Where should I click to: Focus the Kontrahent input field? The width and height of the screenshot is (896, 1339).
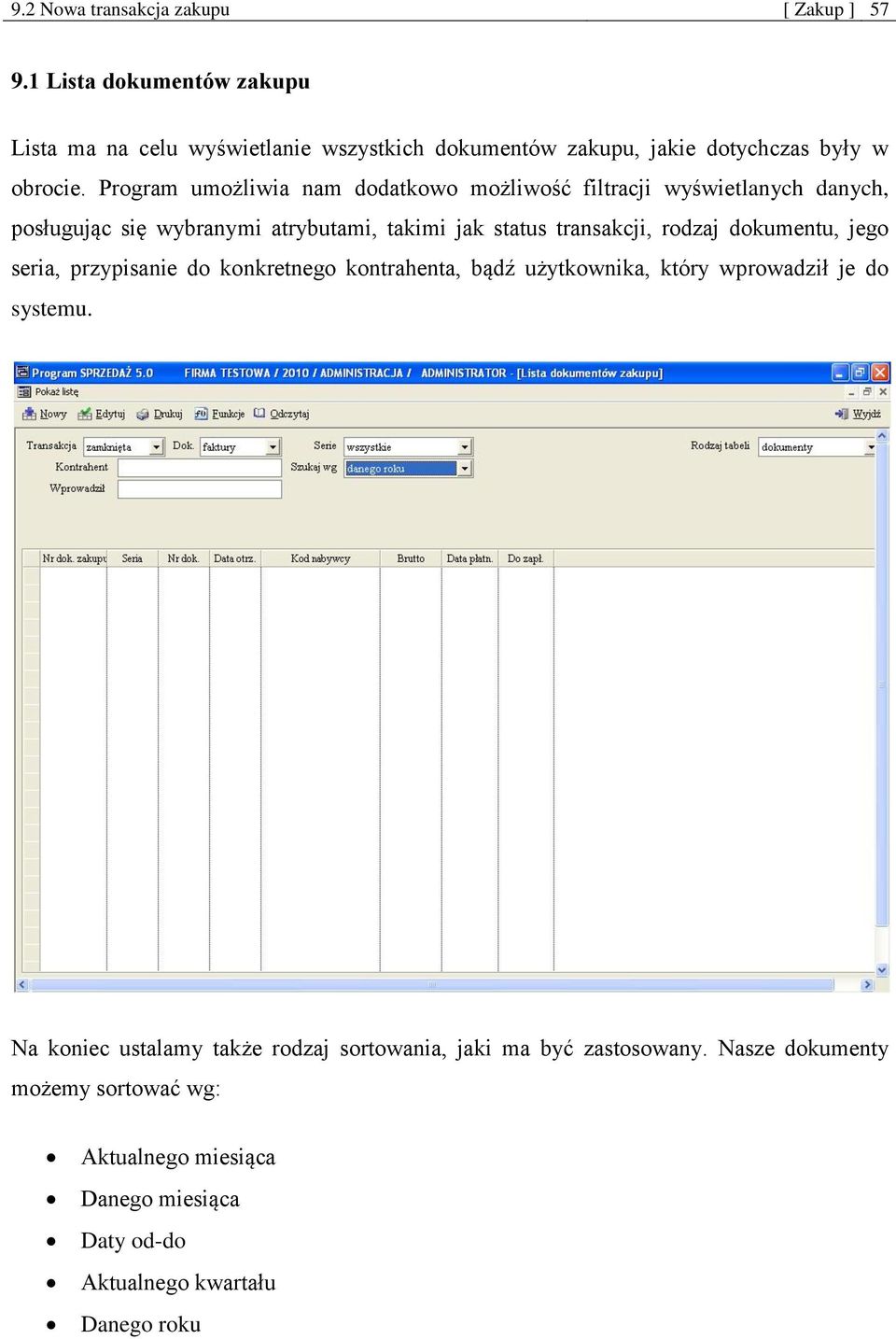tap(200, 468)
